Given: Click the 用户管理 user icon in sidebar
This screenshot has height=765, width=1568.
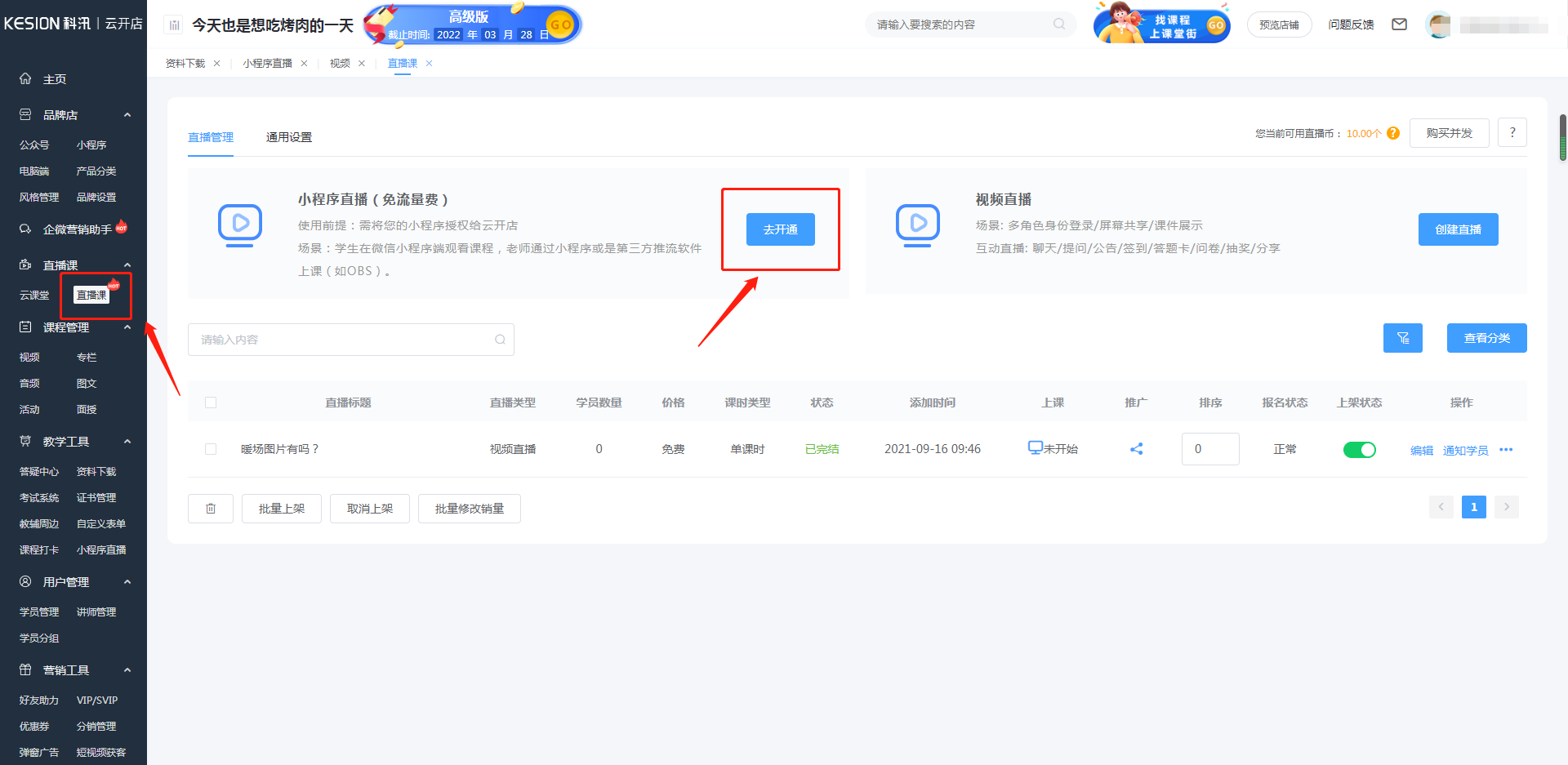Looking at the screenshot, I should click(25, 581).
